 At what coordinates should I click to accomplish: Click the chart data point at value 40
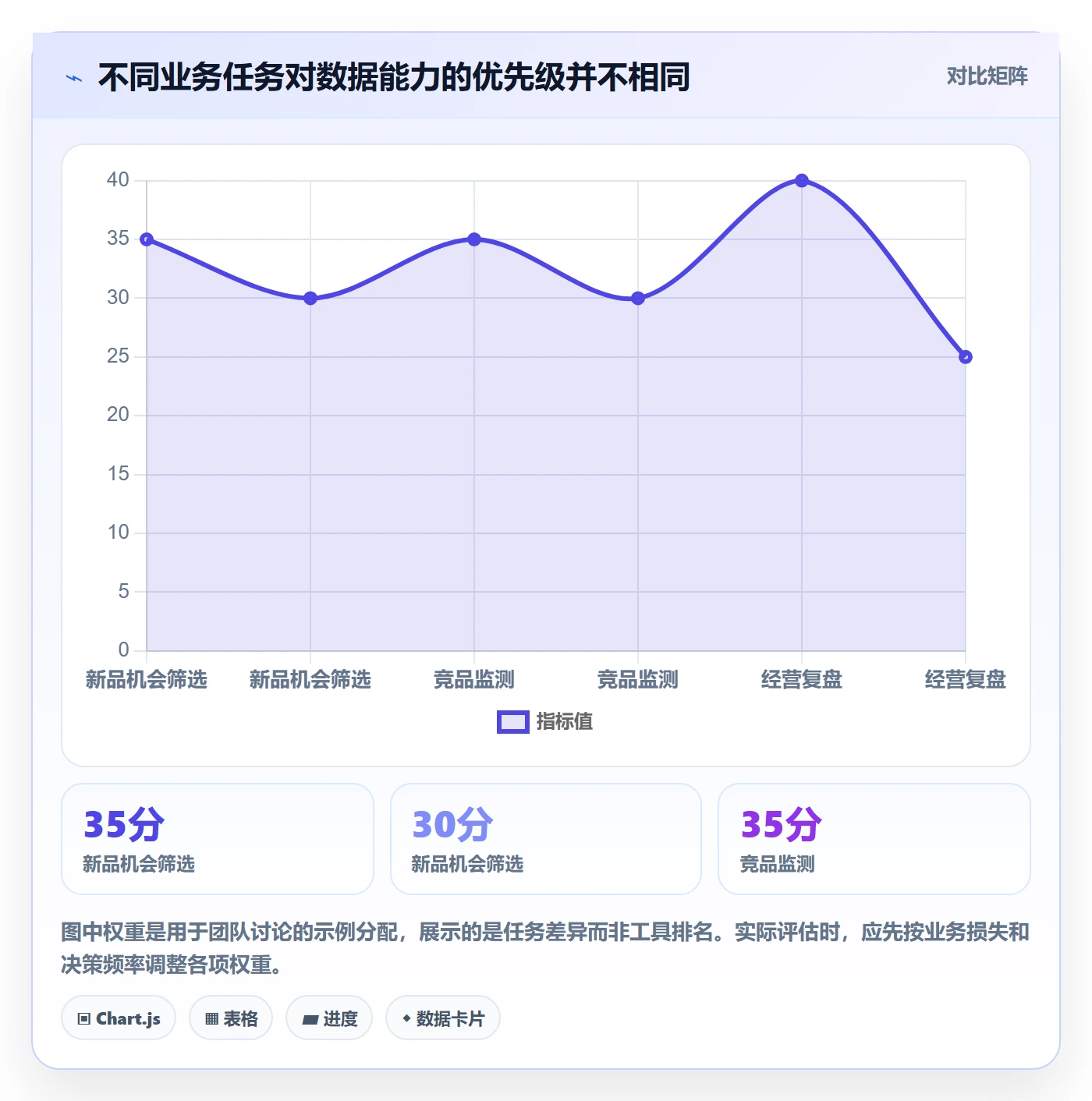point(802,180)
